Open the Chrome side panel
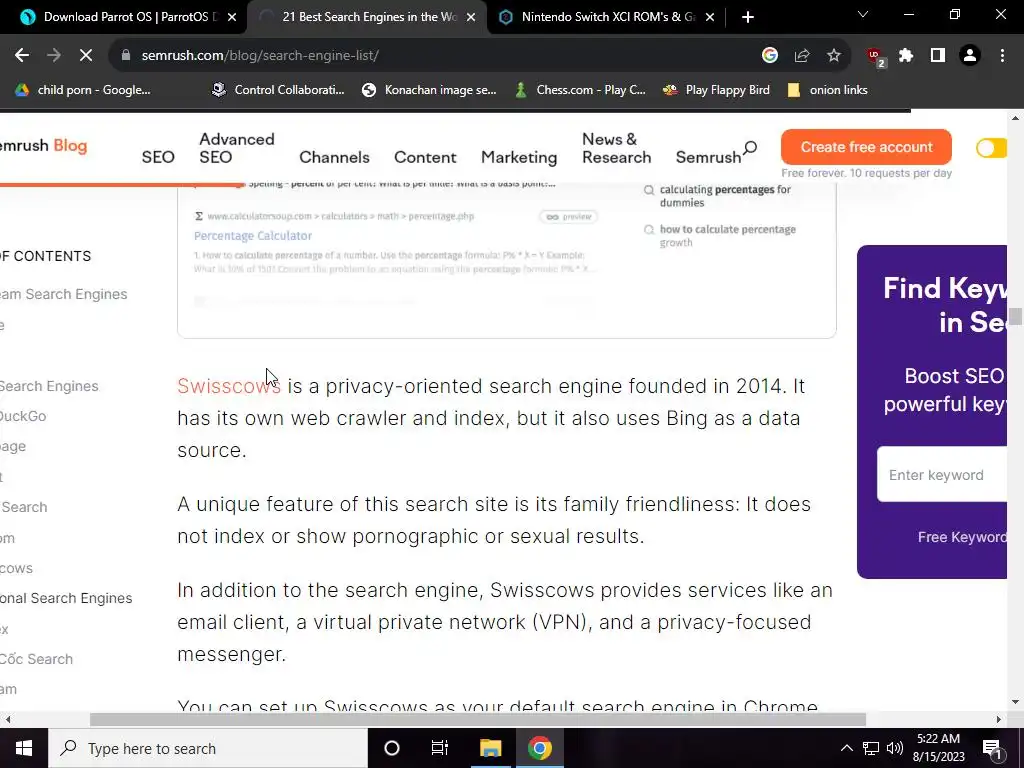Image resolution: width=1024 pixels, height=768 pixels. pos(938,56)
